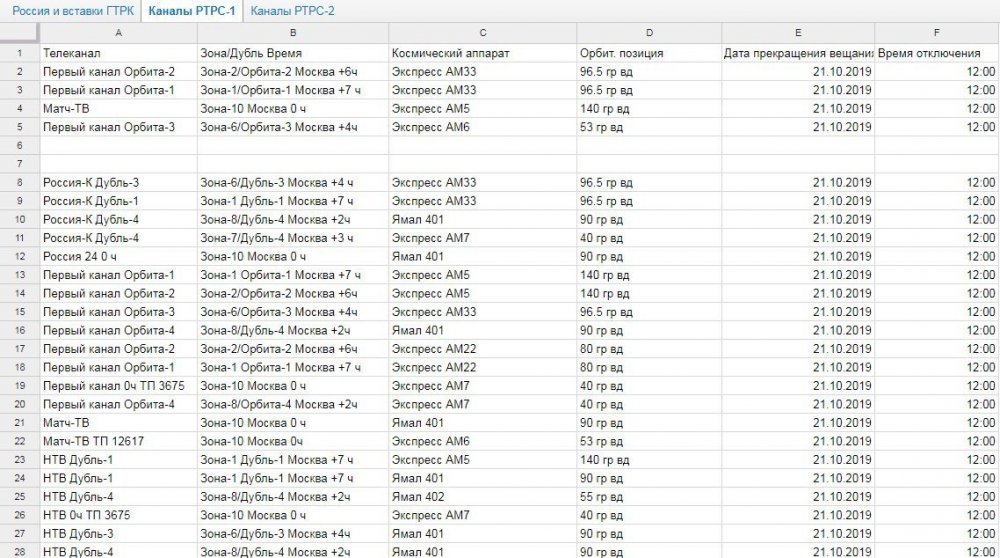
Task: Select the cell containing Россия 24 0 ч
Action: tap(118, 256)
